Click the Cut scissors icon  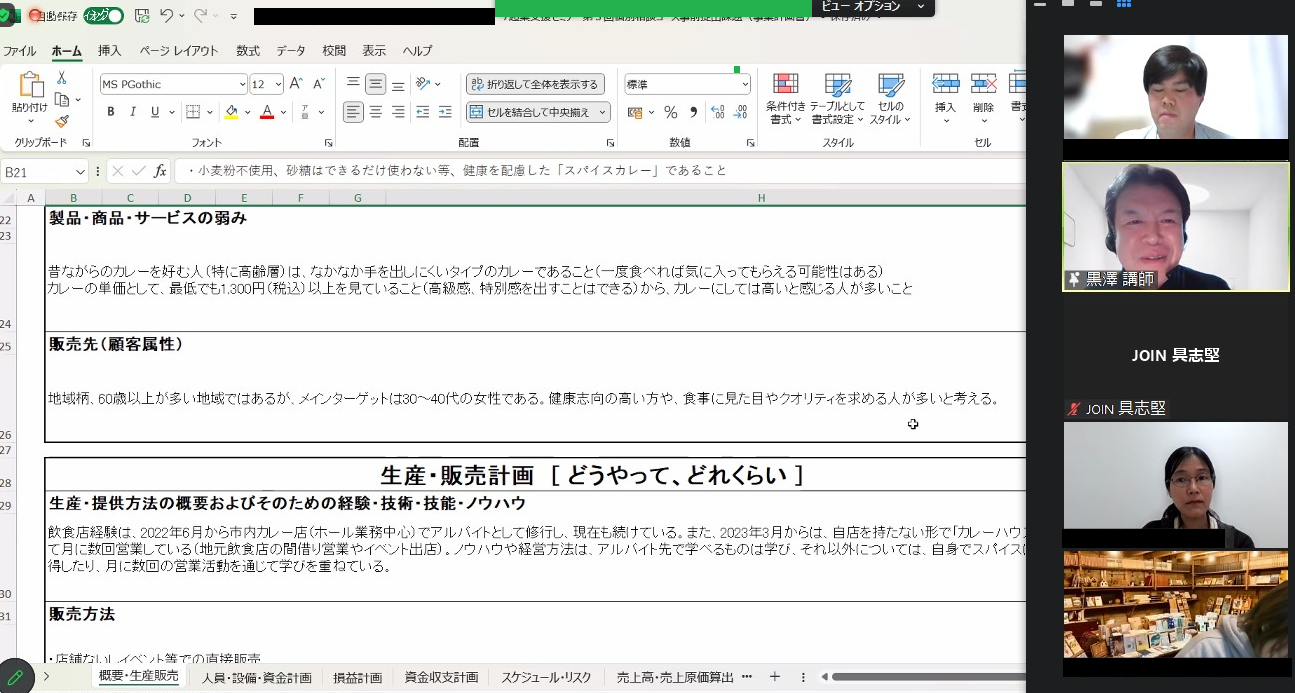pos(61,78)
